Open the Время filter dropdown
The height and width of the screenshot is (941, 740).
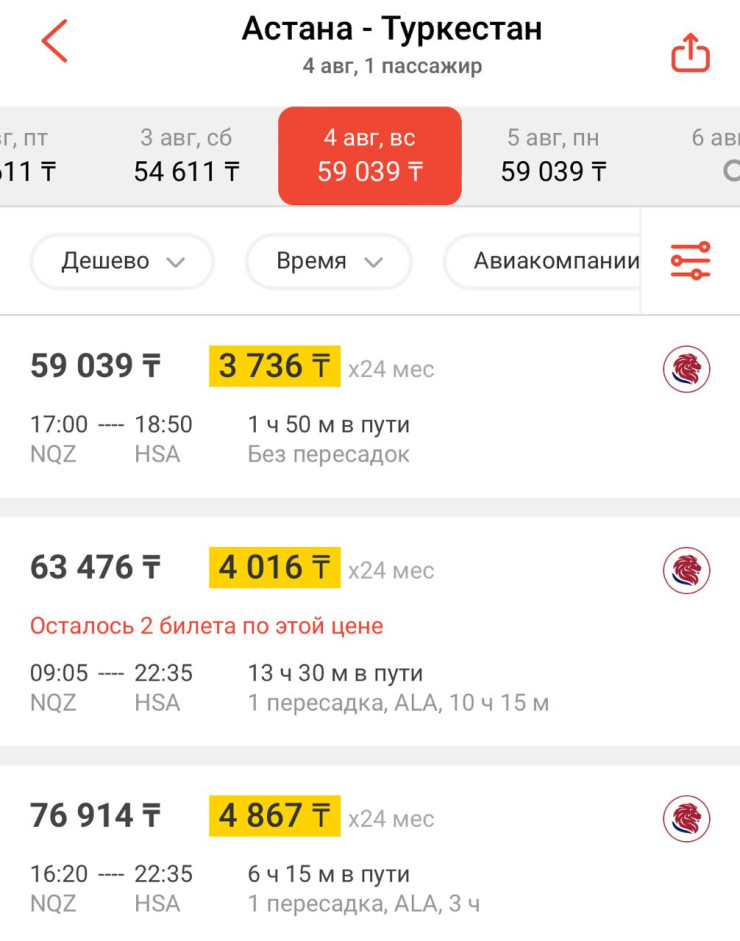(329, 262)
